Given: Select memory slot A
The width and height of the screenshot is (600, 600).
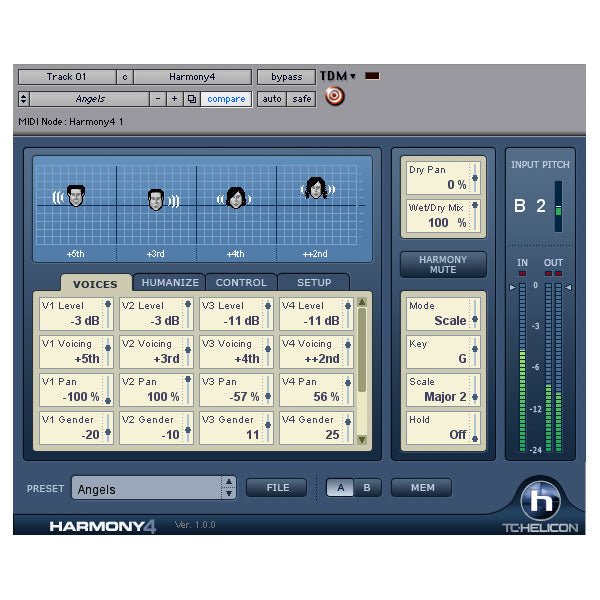Looking at the screenshot, I should 340,488.
